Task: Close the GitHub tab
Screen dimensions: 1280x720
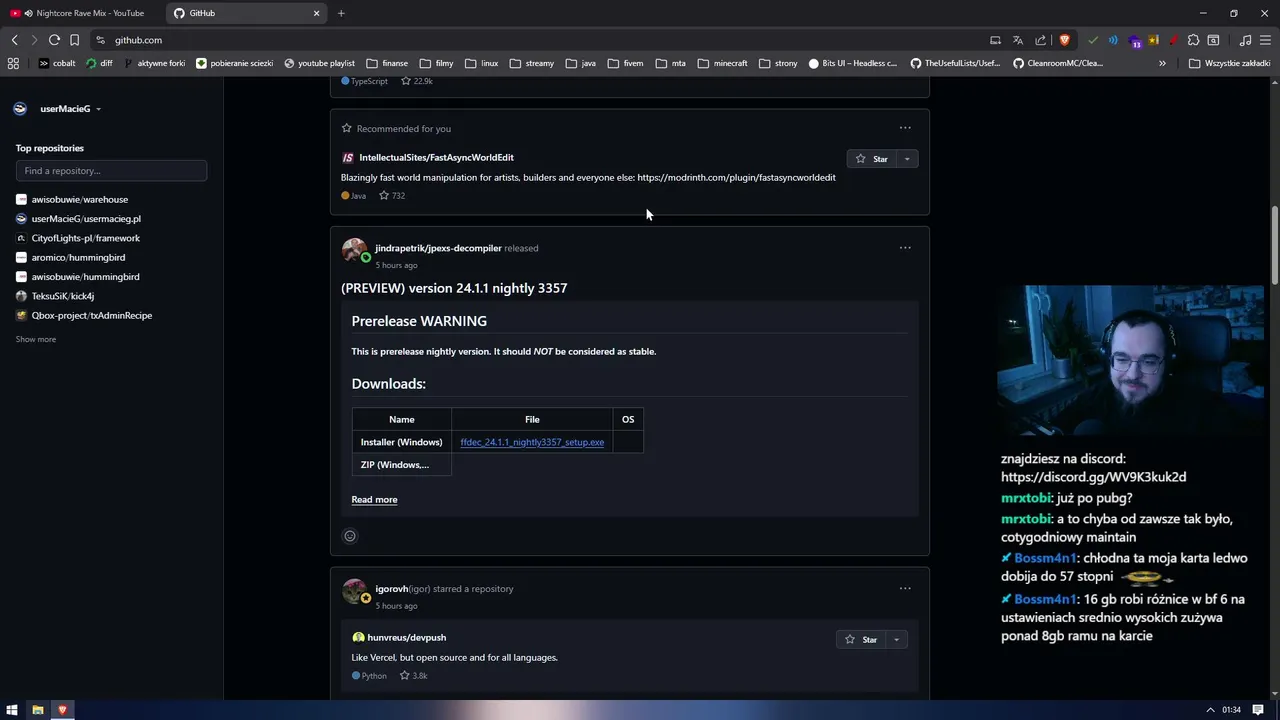Action: (x=316, y=13)
